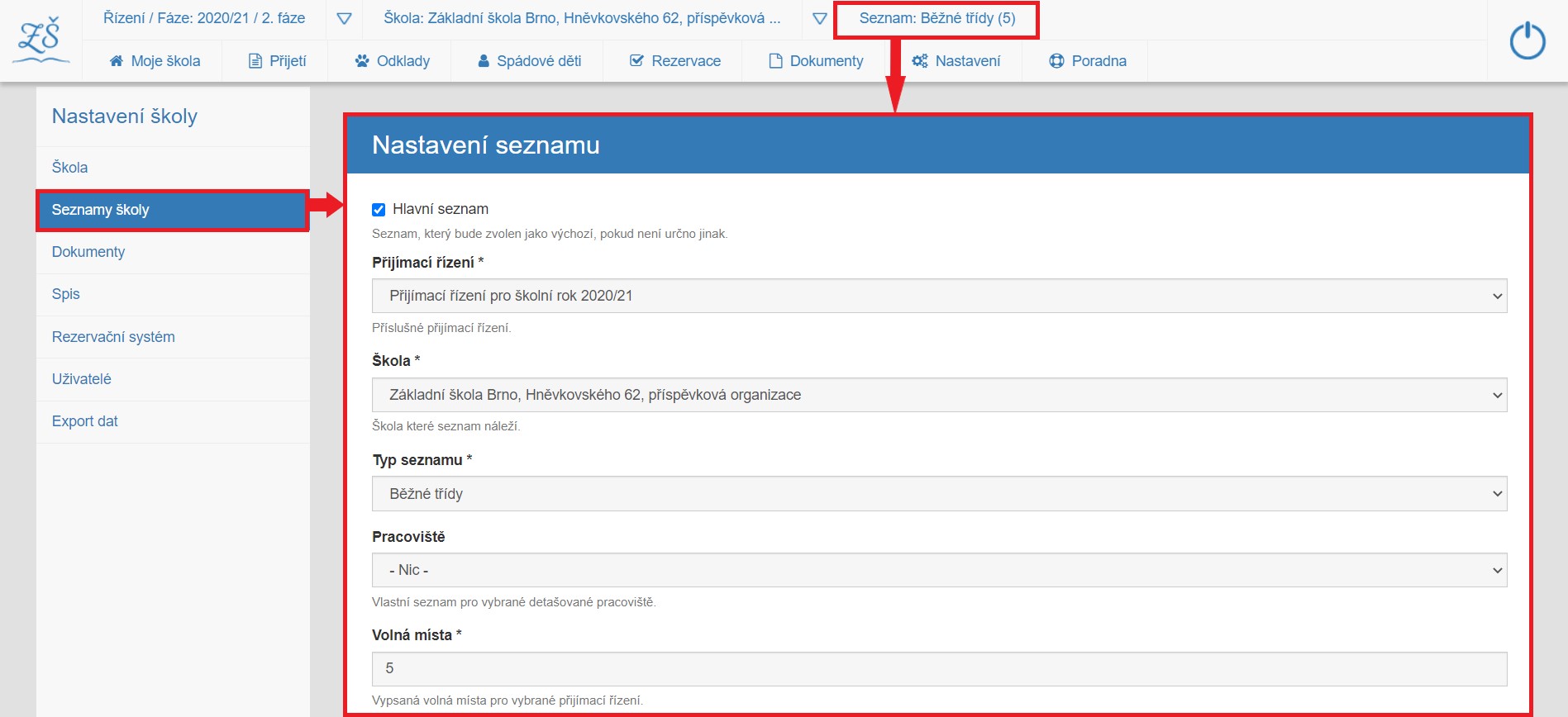Click the Hlavní seznam label text
Image resolution: width=1568 pixels, height=717 pixels.
(x=441, y=209)
